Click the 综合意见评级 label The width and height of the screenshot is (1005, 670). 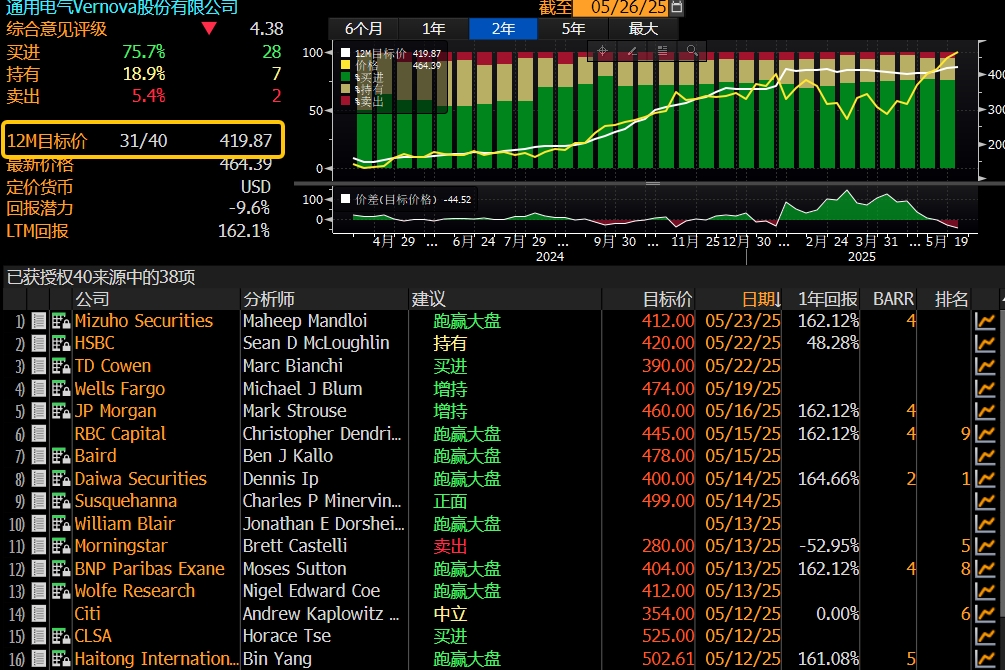[56, 29]
